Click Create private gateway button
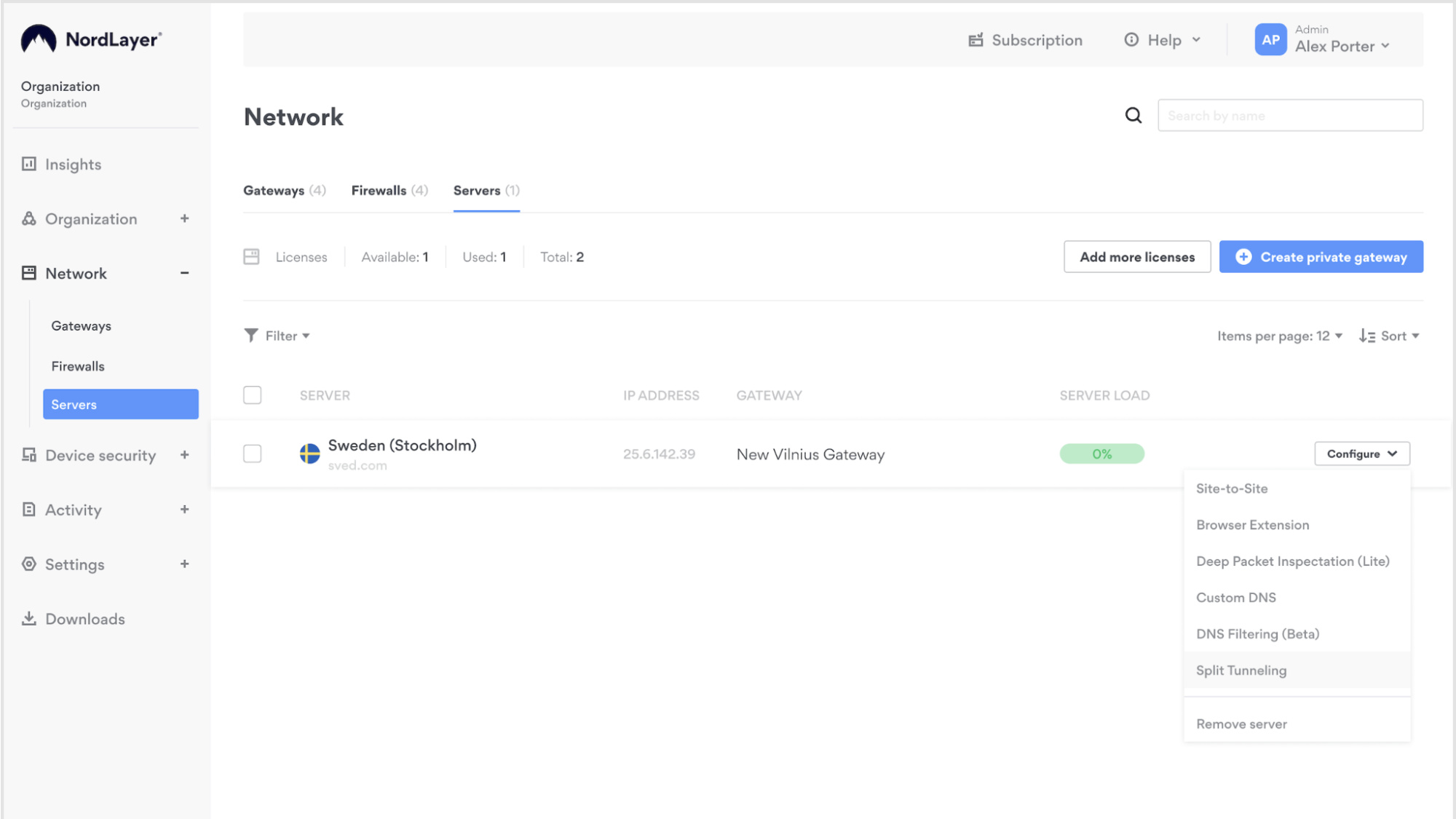Screen dimensions: 1456x819 click(x=1321, y=257)
